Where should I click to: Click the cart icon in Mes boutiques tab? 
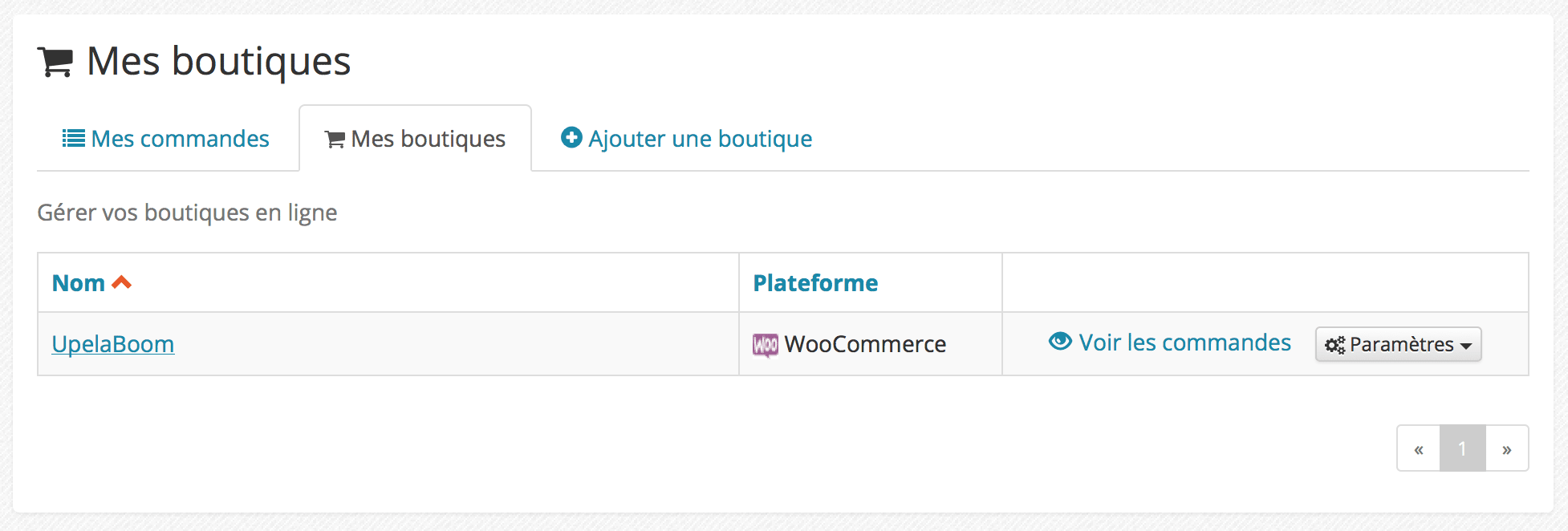click(335, 140)
